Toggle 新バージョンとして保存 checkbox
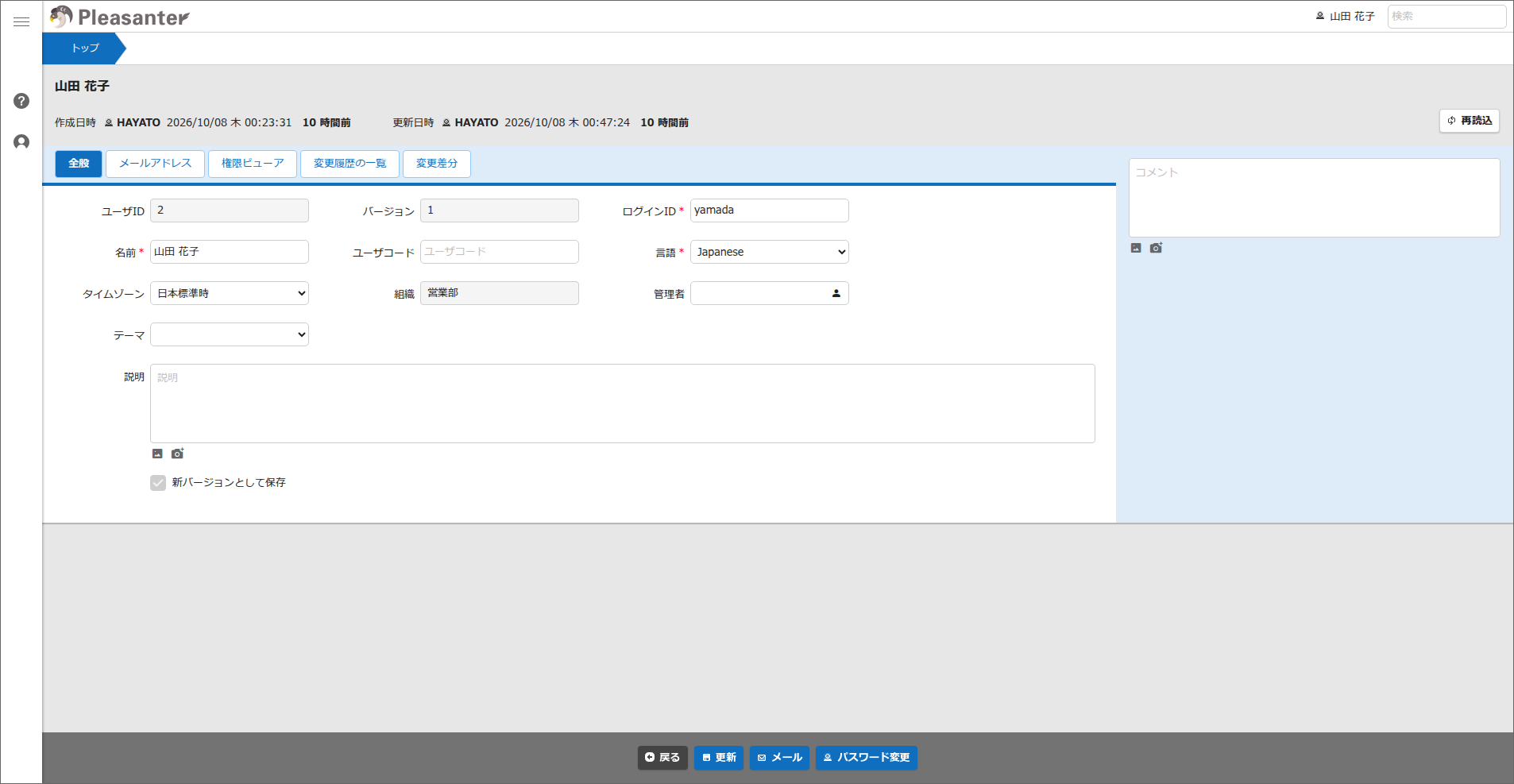The image size is (1514, 784). 158,483
